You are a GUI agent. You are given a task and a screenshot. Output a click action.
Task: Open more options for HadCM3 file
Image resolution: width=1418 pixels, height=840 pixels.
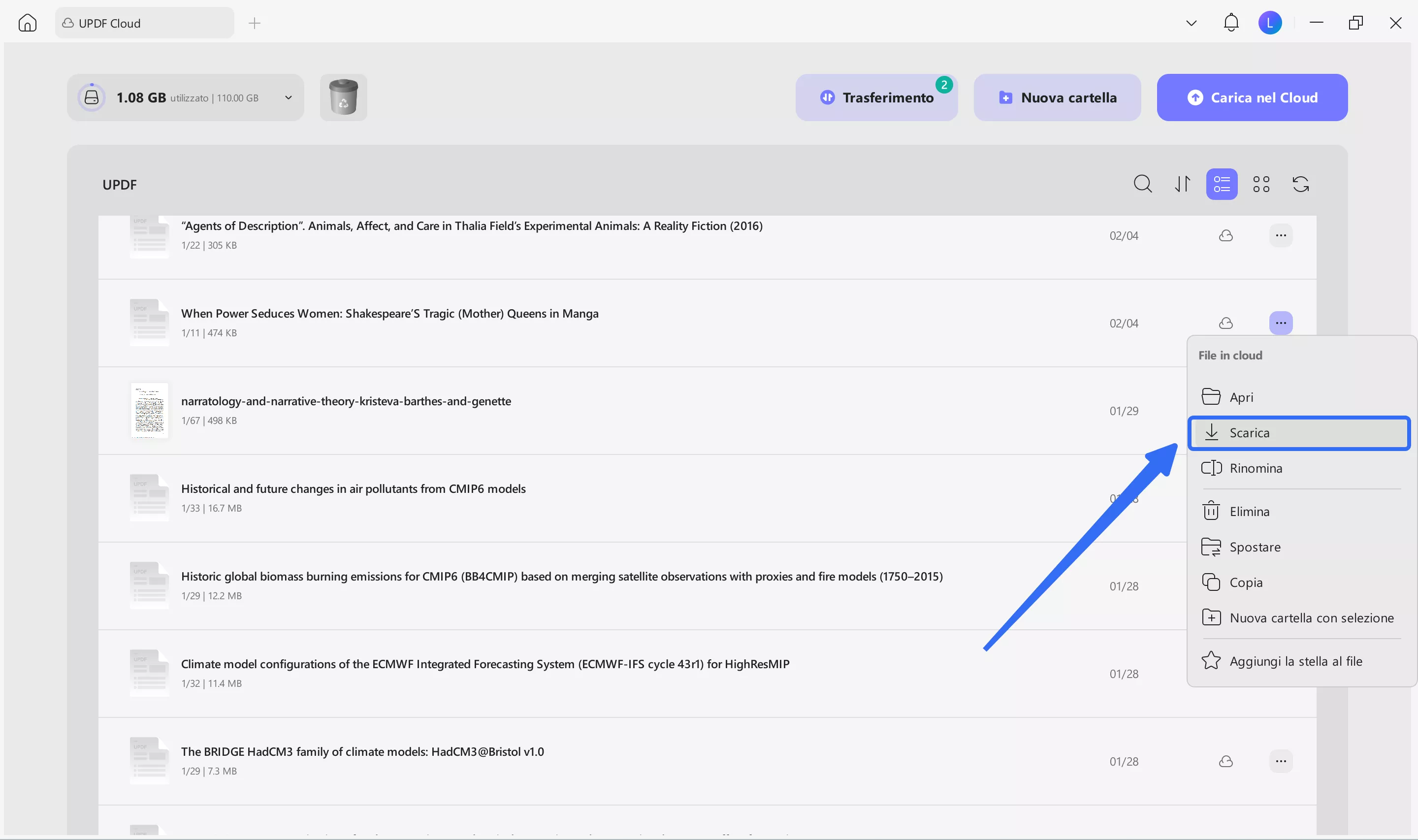[x=1281, y=761]
